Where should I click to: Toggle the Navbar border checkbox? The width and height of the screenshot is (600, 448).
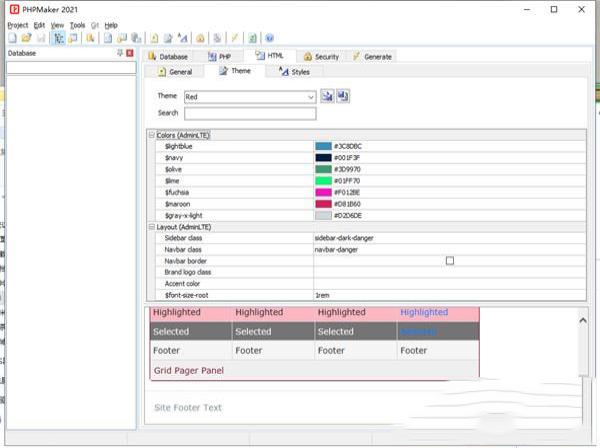tap(449, 260)
